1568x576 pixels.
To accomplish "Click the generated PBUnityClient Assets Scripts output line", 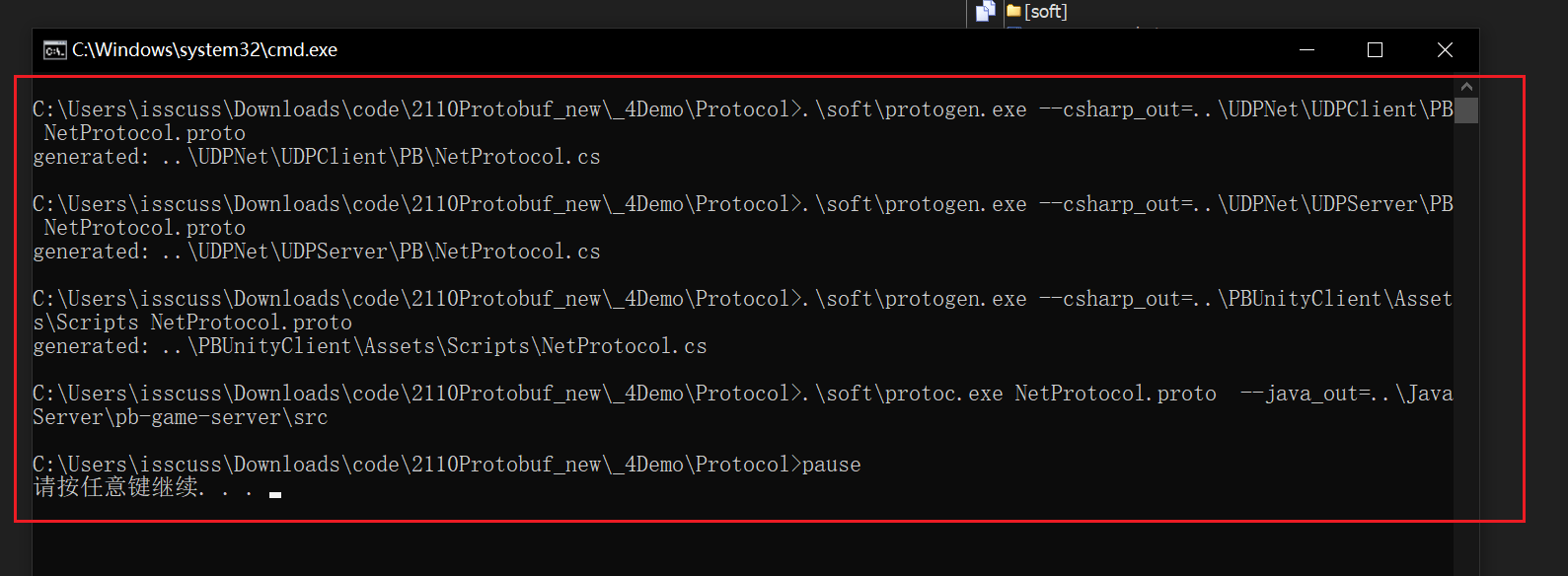I will pyautogui.click(x=370, y=346).
